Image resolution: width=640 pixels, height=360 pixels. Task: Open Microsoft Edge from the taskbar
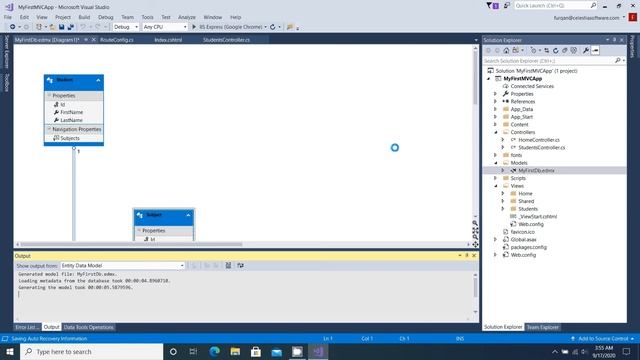tap(214, 351)
